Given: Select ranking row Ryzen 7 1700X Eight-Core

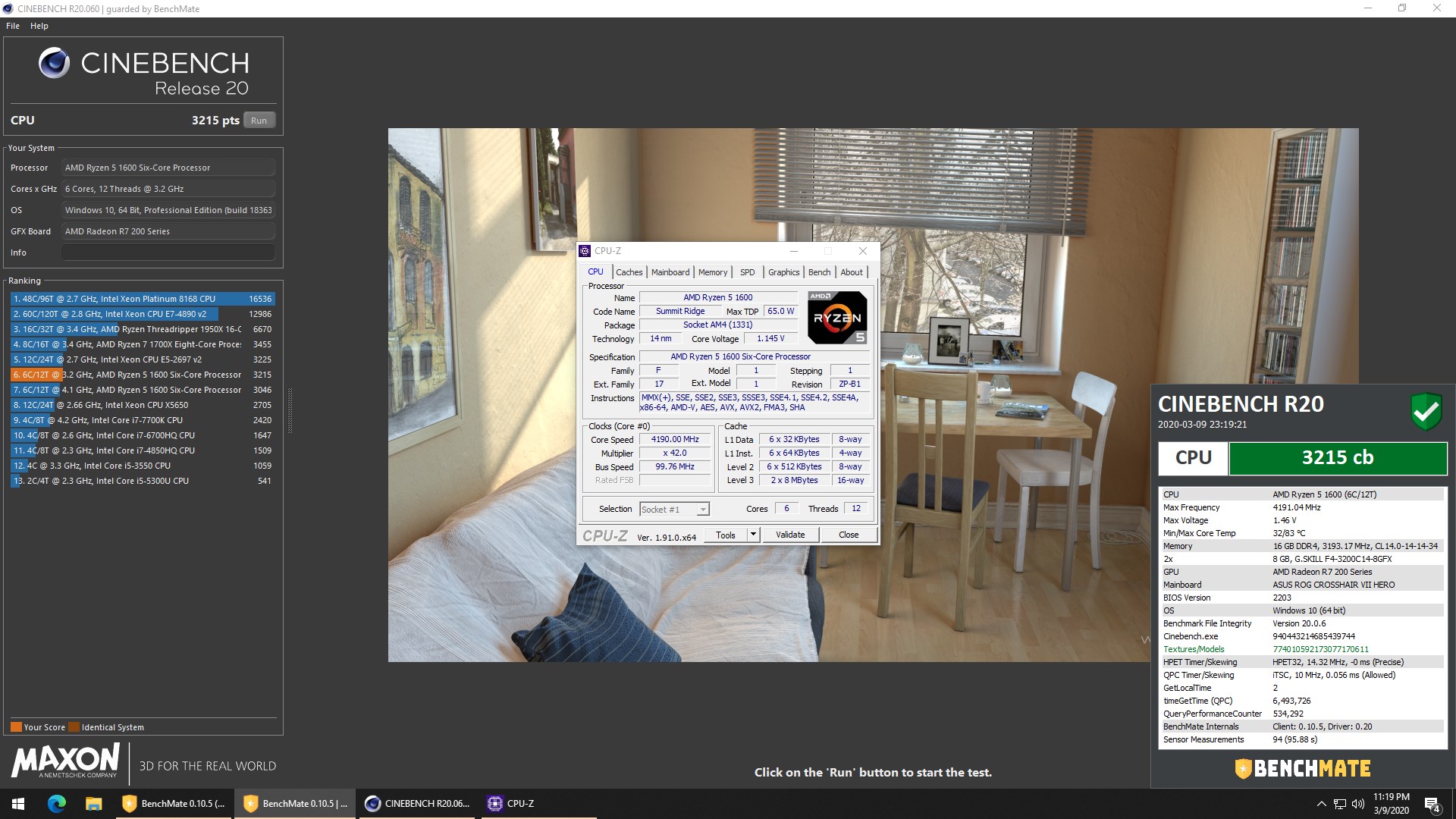Looking at the screenshot, I should (x=142, y=344).
